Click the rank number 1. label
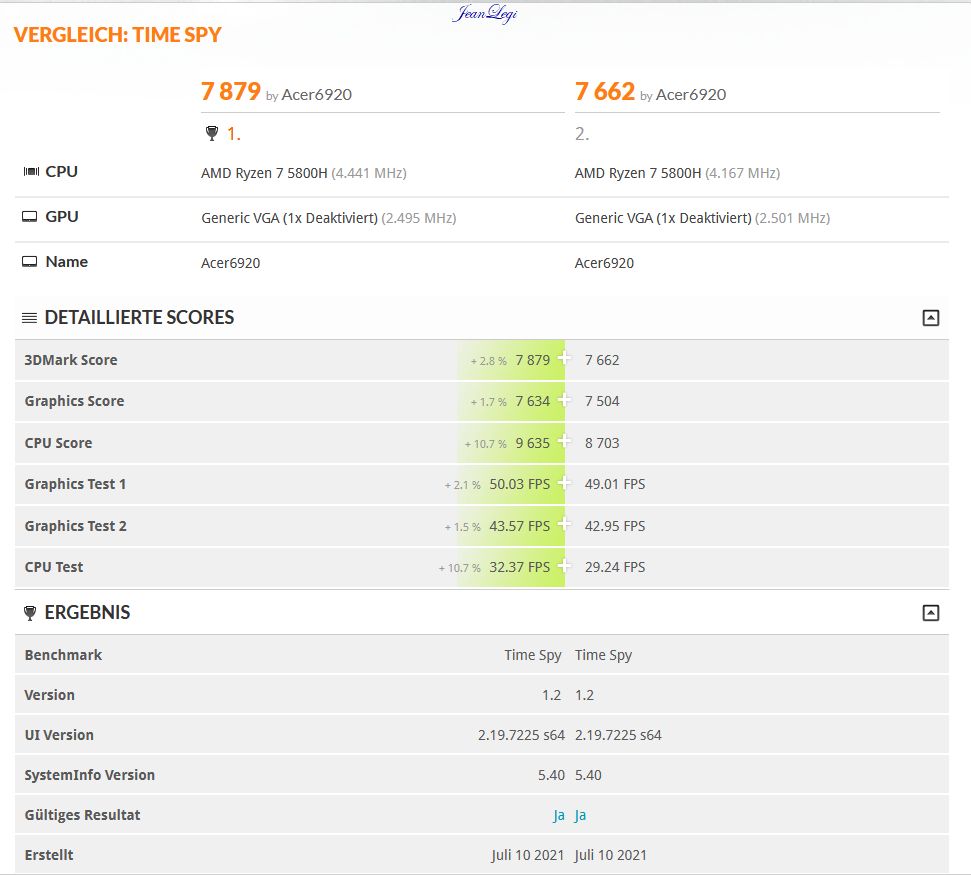 pyautogui.click(x=233, y=134)
